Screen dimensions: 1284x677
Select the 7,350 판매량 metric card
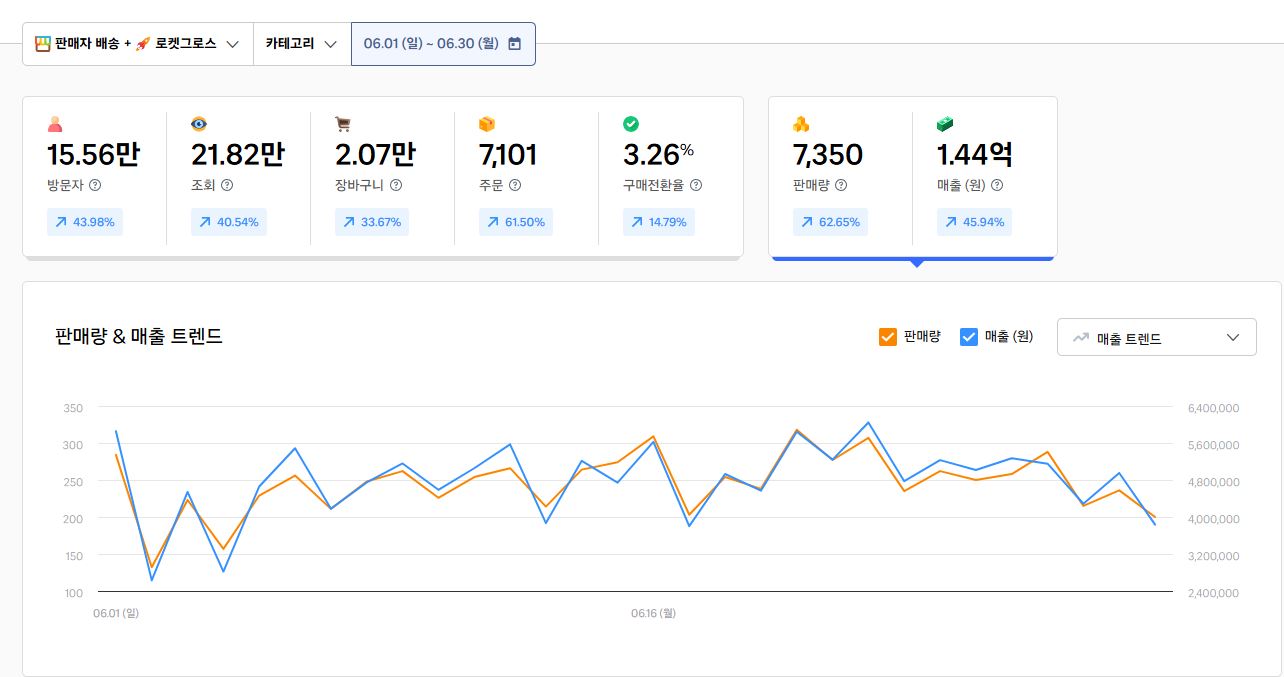(840, 175)
